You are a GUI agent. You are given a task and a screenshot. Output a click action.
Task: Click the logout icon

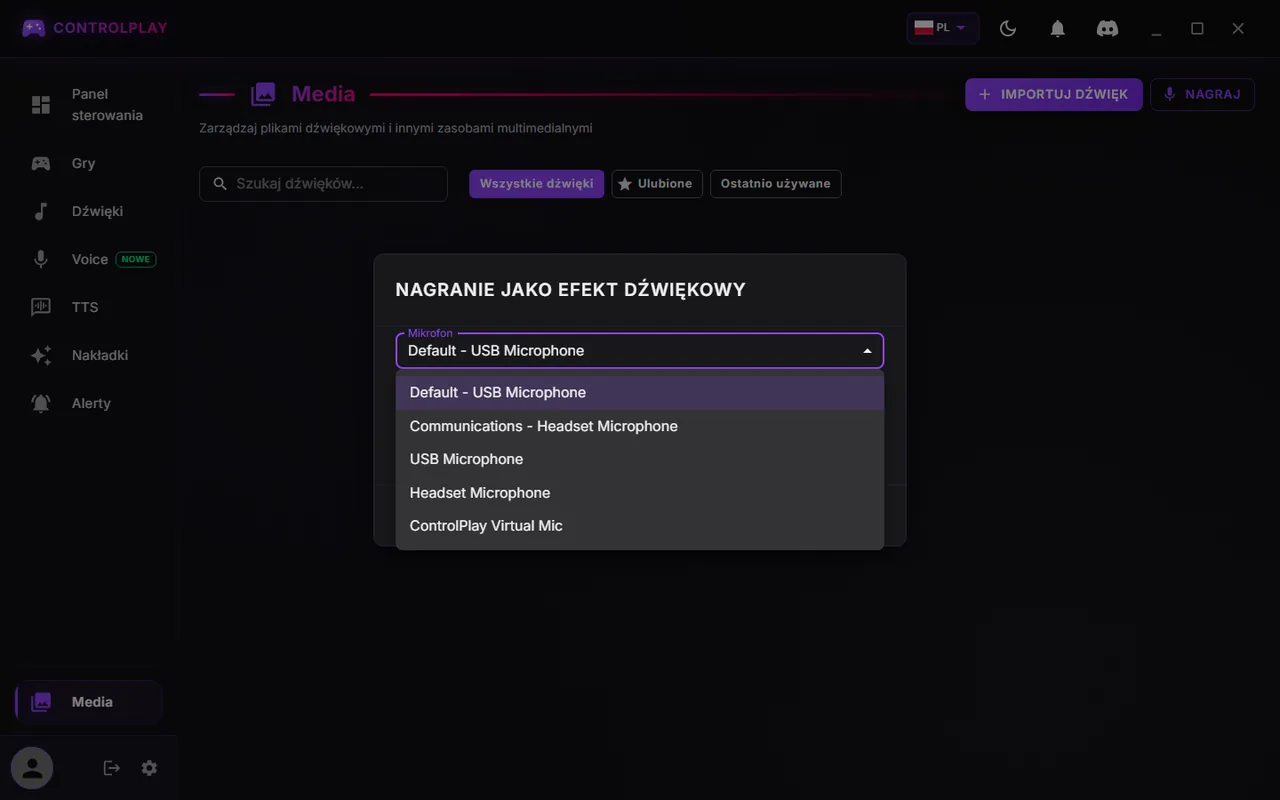(x=112, y=768)
